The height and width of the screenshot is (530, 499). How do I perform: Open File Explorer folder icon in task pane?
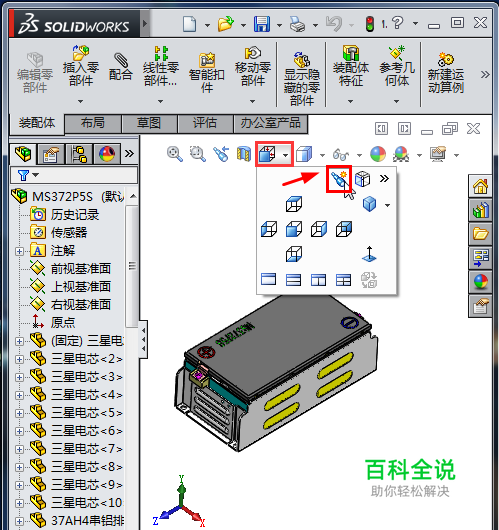pyautogui.click(x=480, y=234)
